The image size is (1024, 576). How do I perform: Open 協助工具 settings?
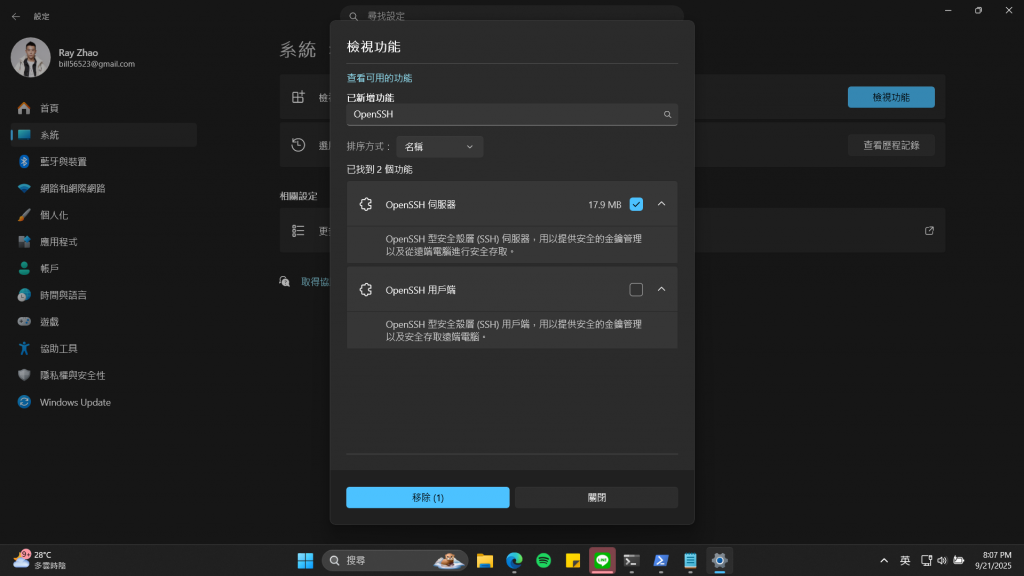[103, 349]
